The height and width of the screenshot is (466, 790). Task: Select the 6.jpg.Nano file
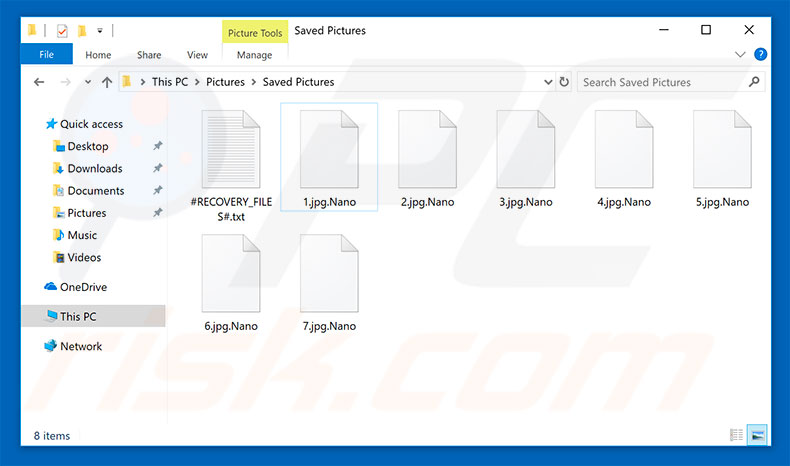coord(231,282)
